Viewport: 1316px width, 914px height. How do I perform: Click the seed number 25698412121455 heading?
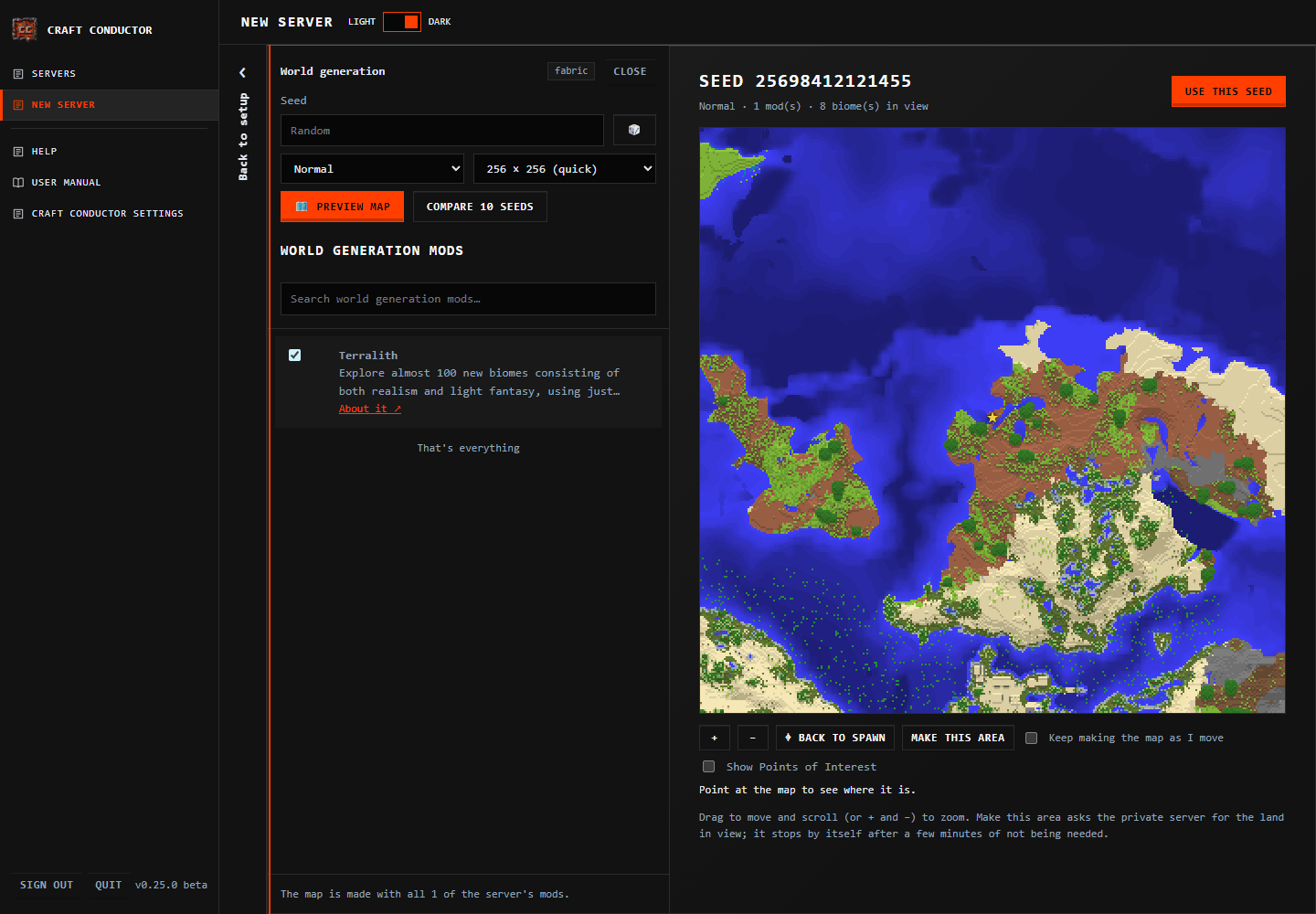[x=833, y=81]
